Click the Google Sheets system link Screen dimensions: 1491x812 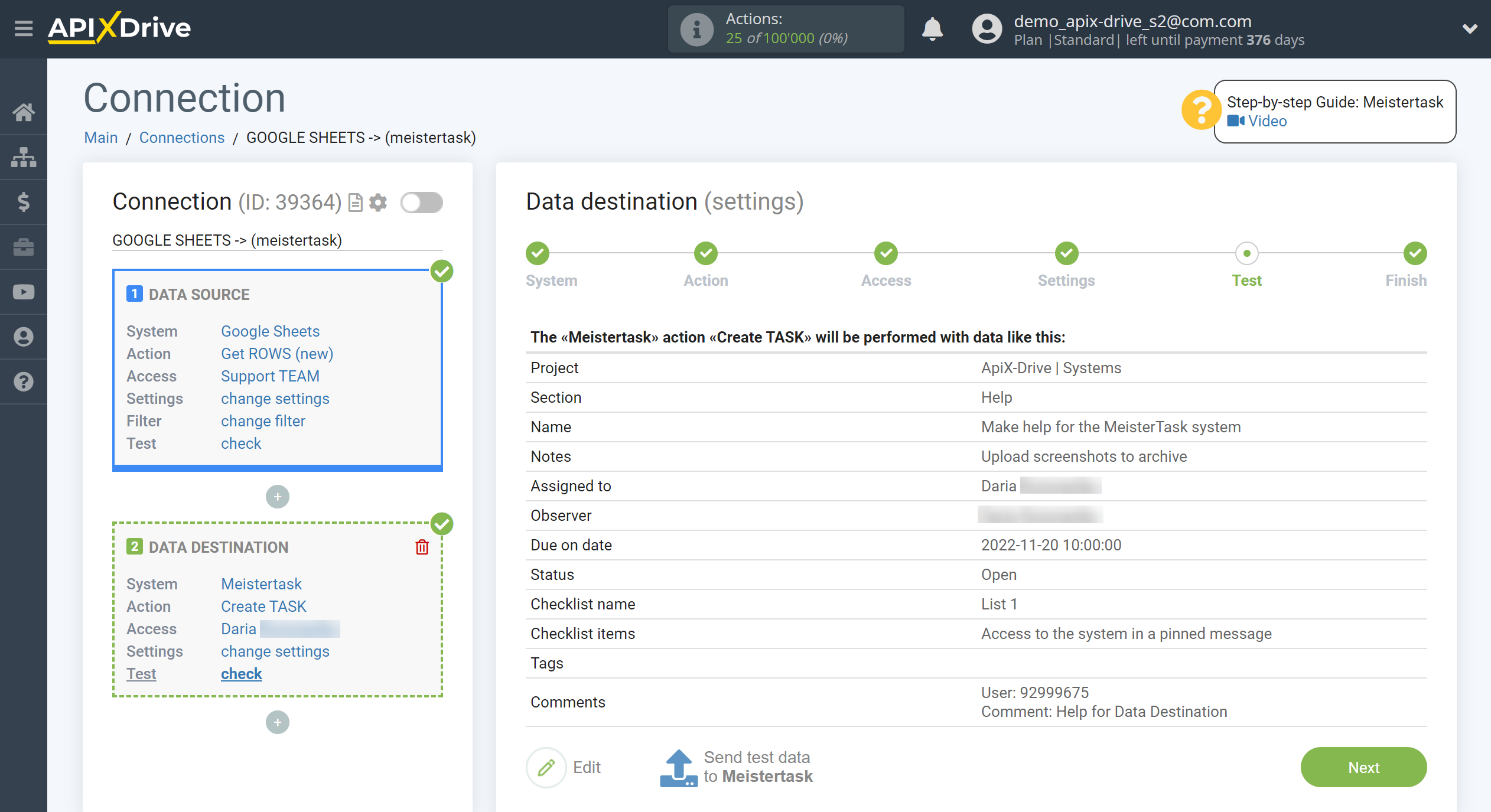270,331
